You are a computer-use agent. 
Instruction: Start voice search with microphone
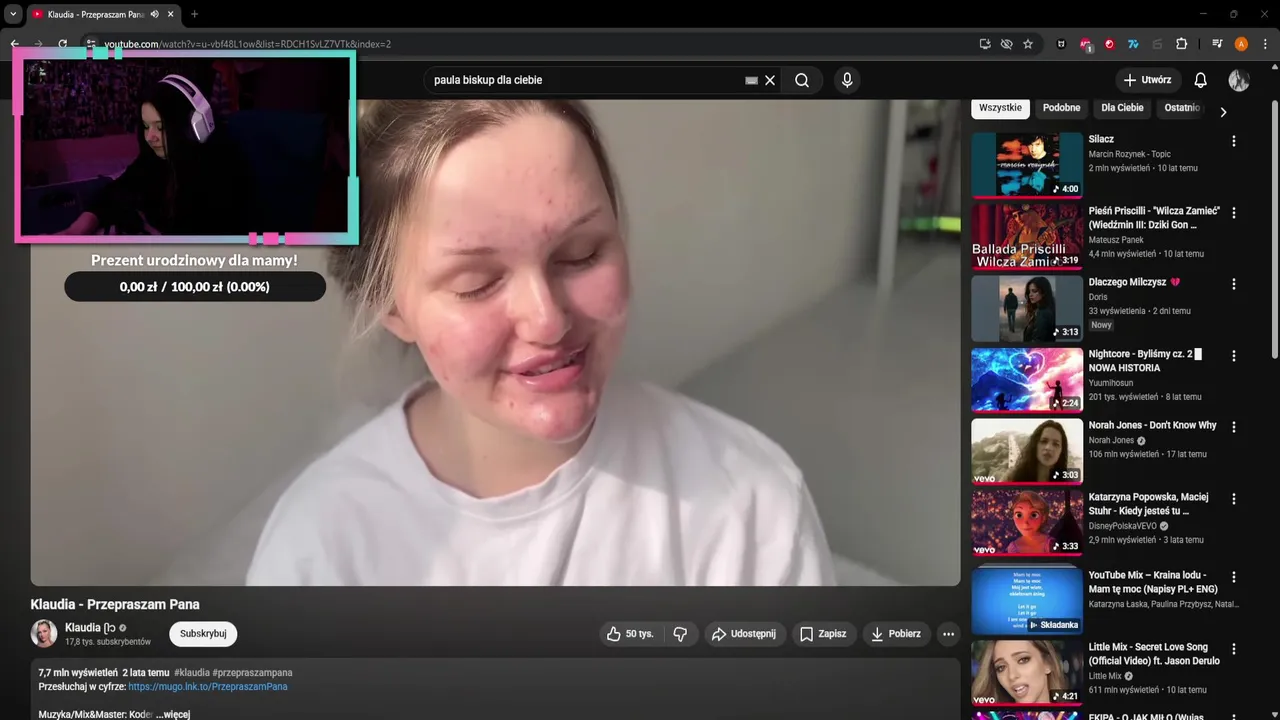[847, 80]
